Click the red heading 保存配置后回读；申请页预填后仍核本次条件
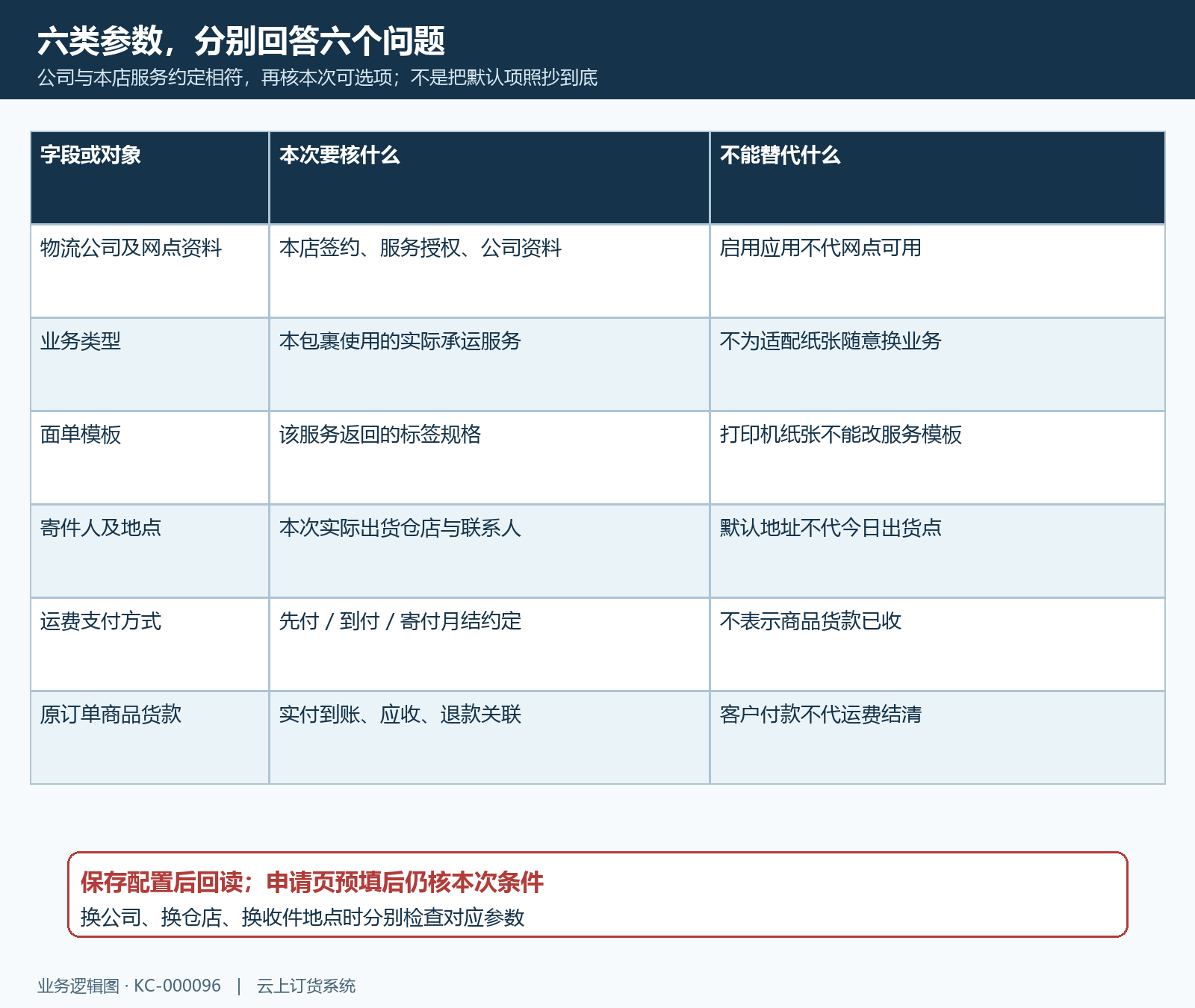 [x=312, y=883]
